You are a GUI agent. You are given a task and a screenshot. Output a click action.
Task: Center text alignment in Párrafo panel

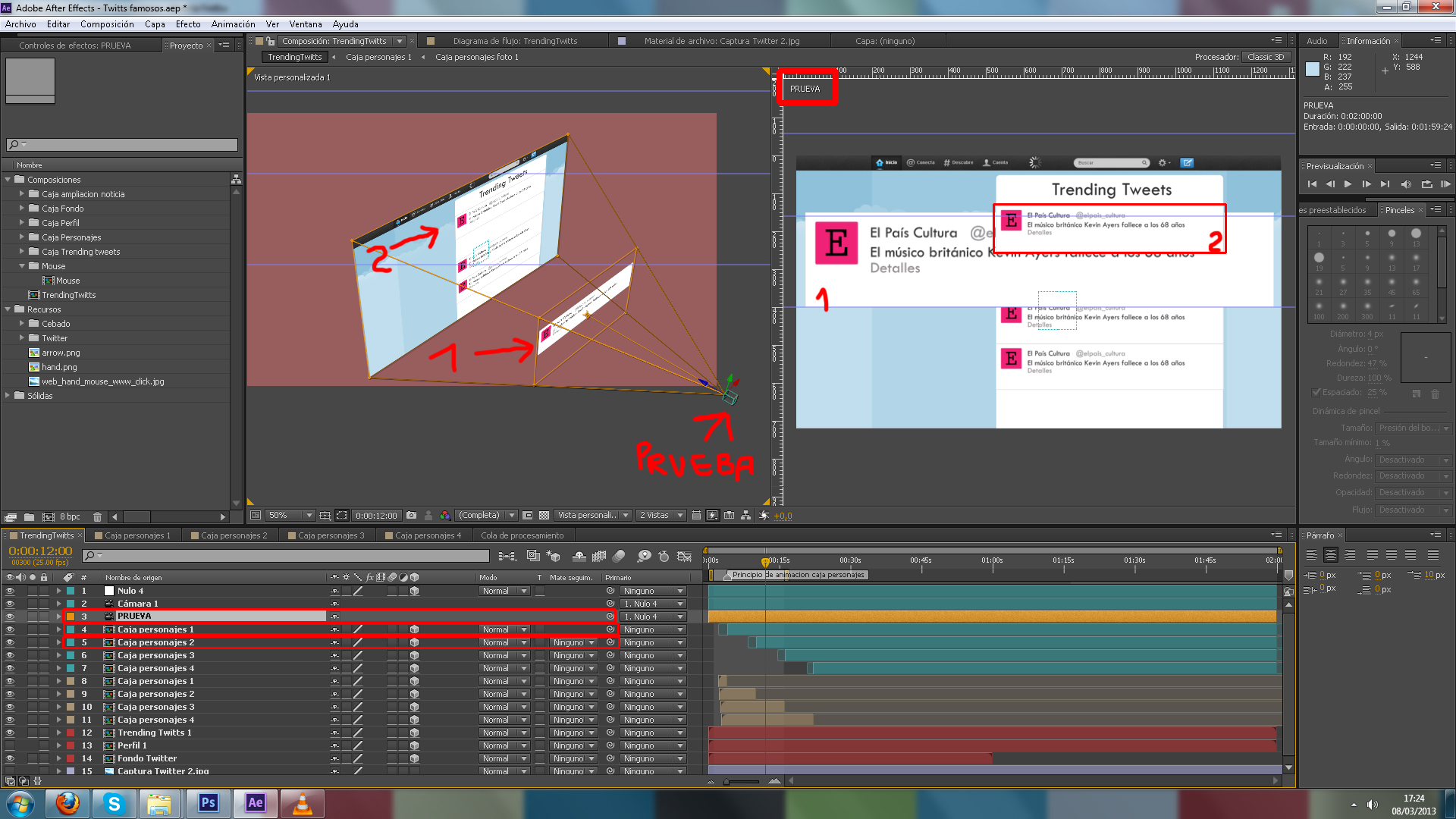point(1330,555)
